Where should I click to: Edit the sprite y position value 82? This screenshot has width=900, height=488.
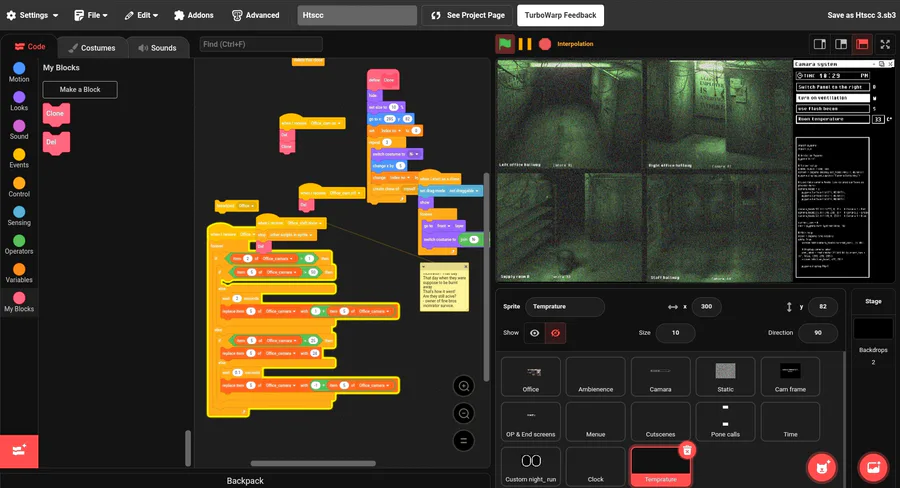(823, 307)
